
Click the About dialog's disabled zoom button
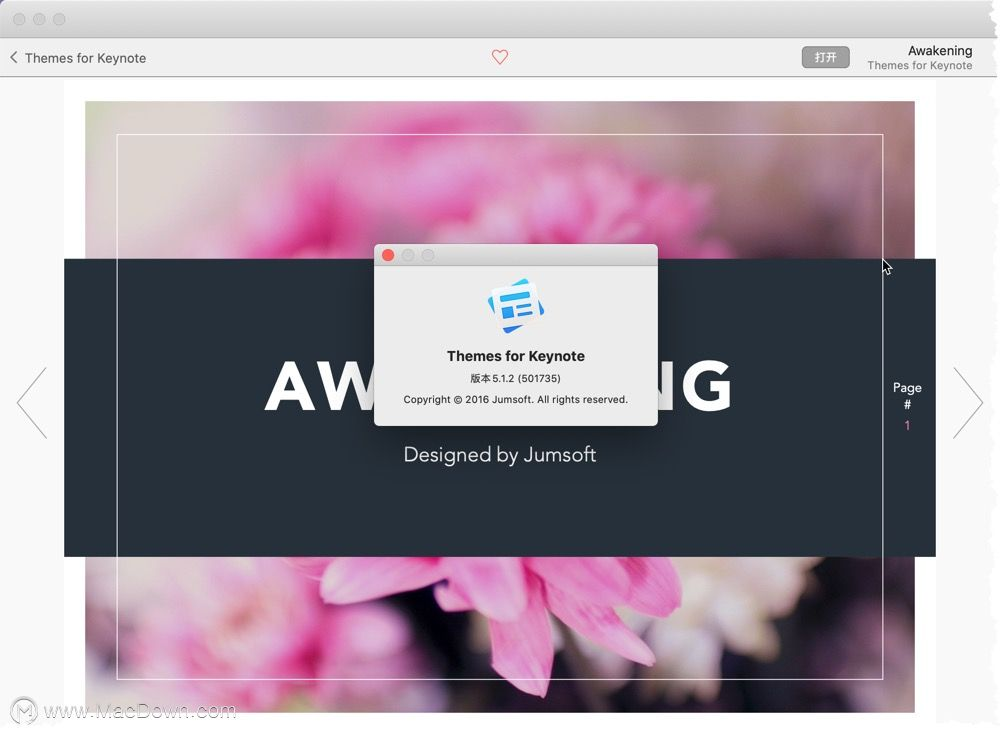pos(428,255)
